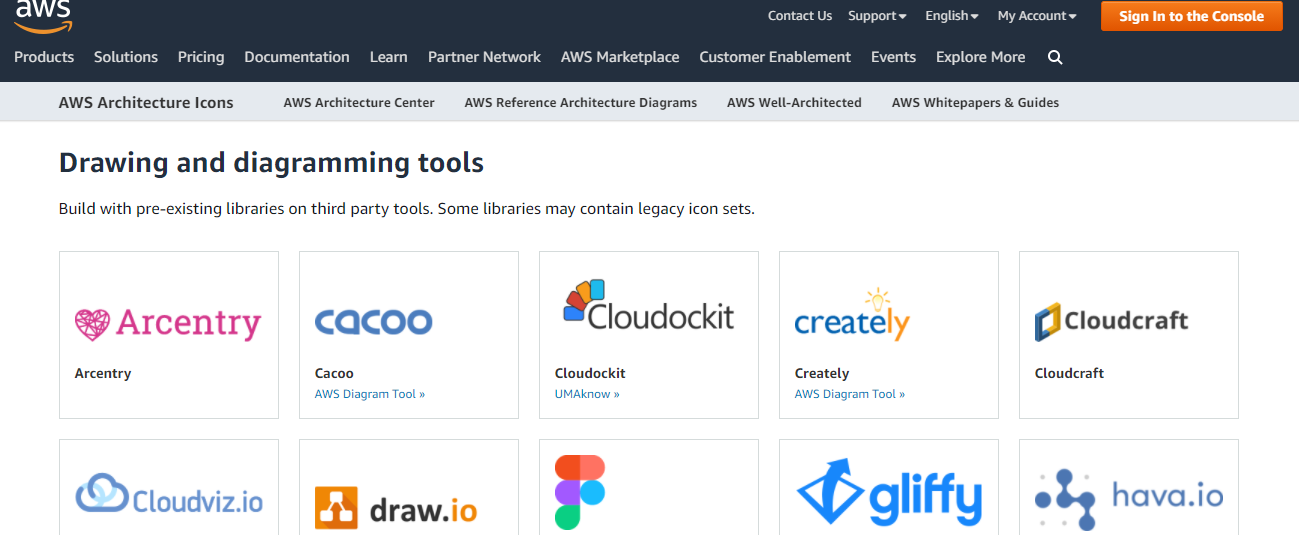1299x535 pixels.
Task: Click the Creately card title text
Action: point(822,373)
